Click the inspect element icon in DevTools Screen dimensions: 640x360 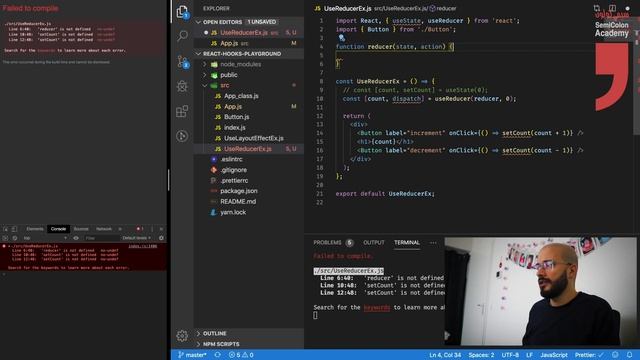tap(5, 229)
